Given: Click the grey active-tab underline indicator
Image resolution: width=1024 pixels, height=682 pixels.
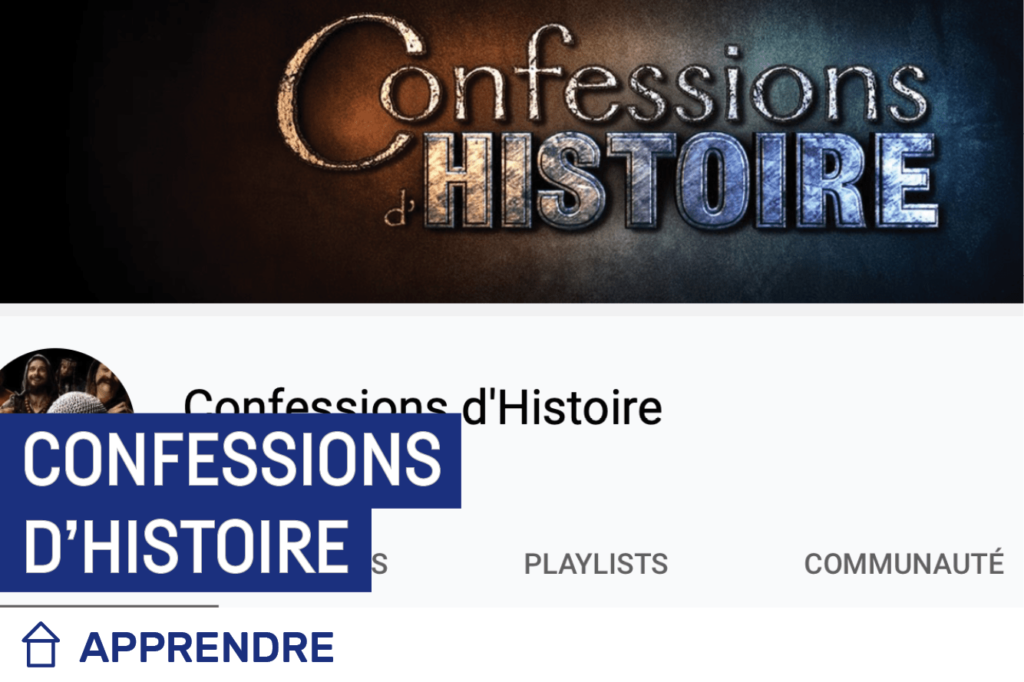Looking at the screenshot, I should click(109, 606).
